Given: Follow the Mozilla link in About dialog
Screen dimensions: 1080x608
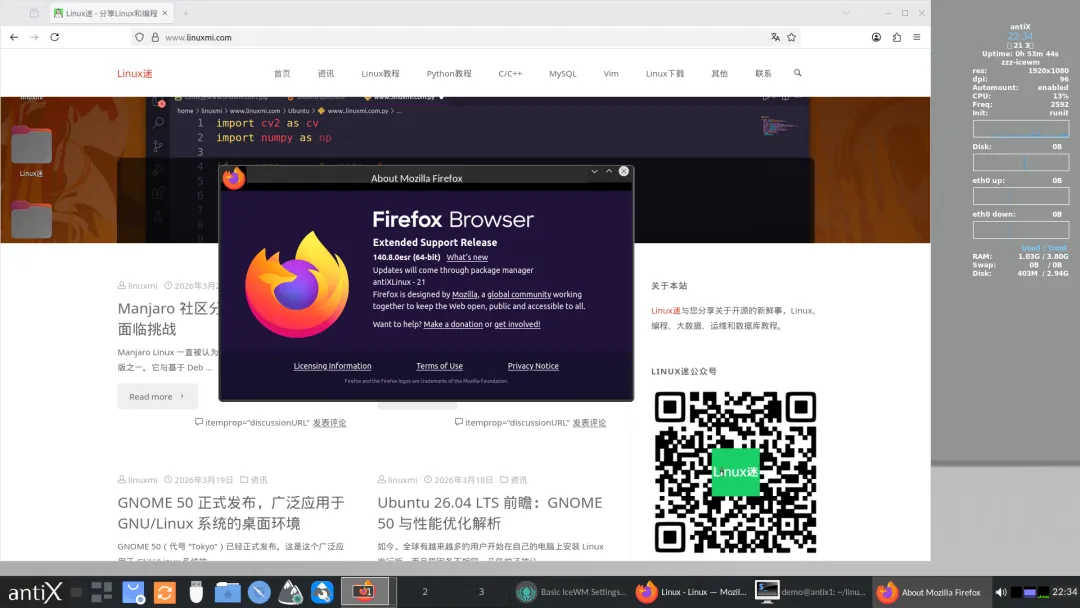Looking at the screenshot, I should 464,295.
